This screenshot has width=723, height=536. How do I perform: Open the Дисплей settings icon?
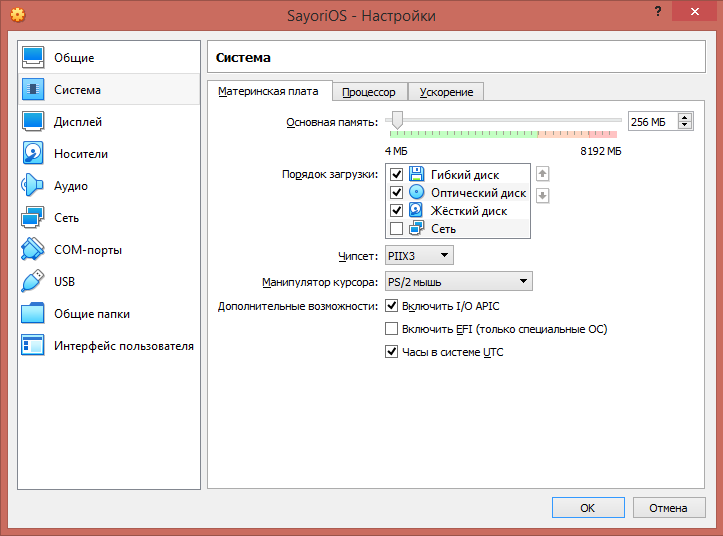(x=34, y=122)
